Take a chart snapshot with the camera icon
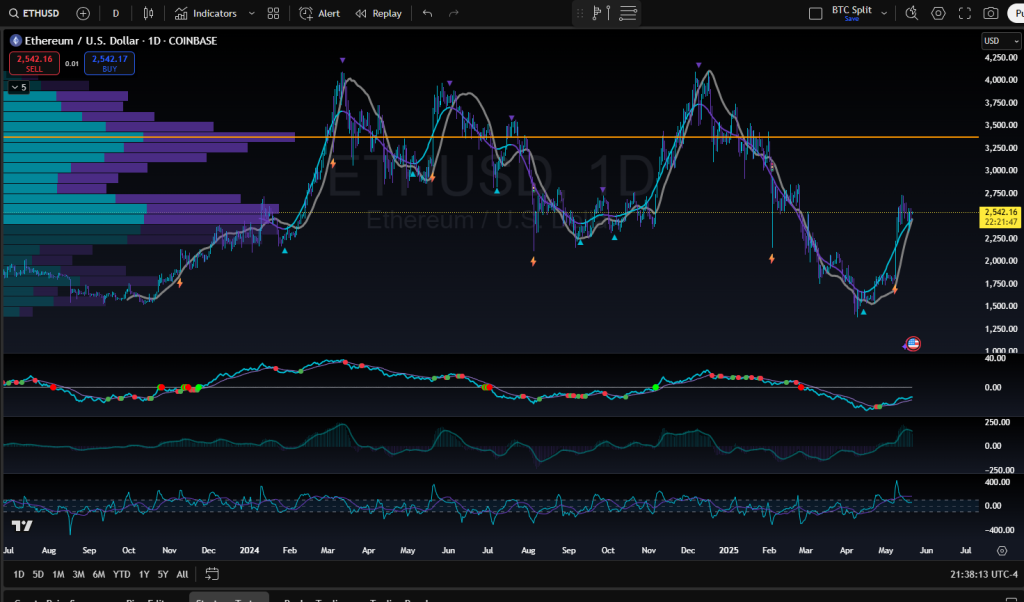The width and height of the screenshot is (1024, 602). coord(991,13)
